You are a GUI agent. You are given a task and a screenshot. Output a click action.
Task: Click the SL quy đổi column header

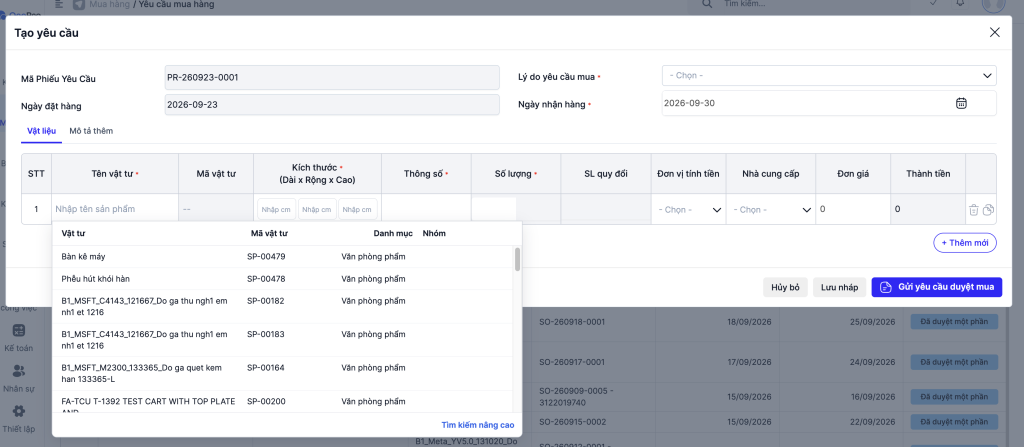point(605,174)
